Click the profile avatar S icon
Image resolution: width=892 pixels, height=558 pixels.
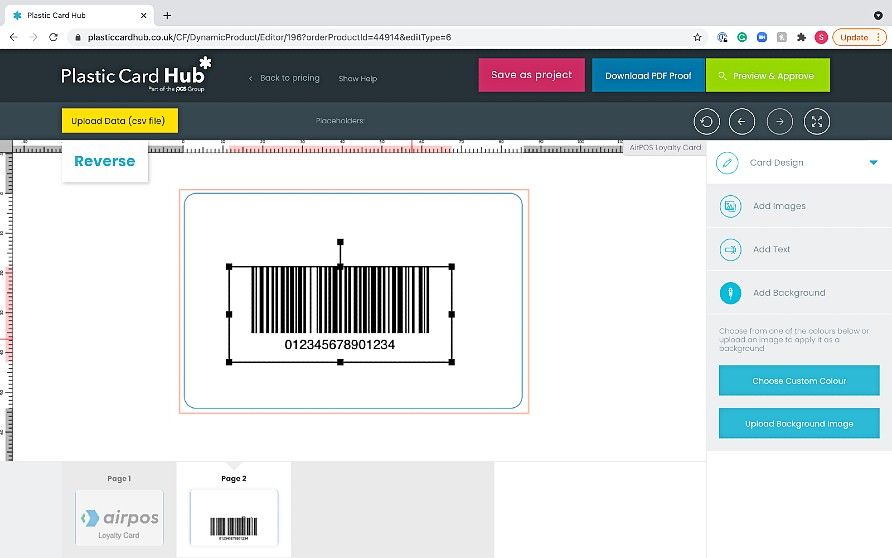click(821, 38)
